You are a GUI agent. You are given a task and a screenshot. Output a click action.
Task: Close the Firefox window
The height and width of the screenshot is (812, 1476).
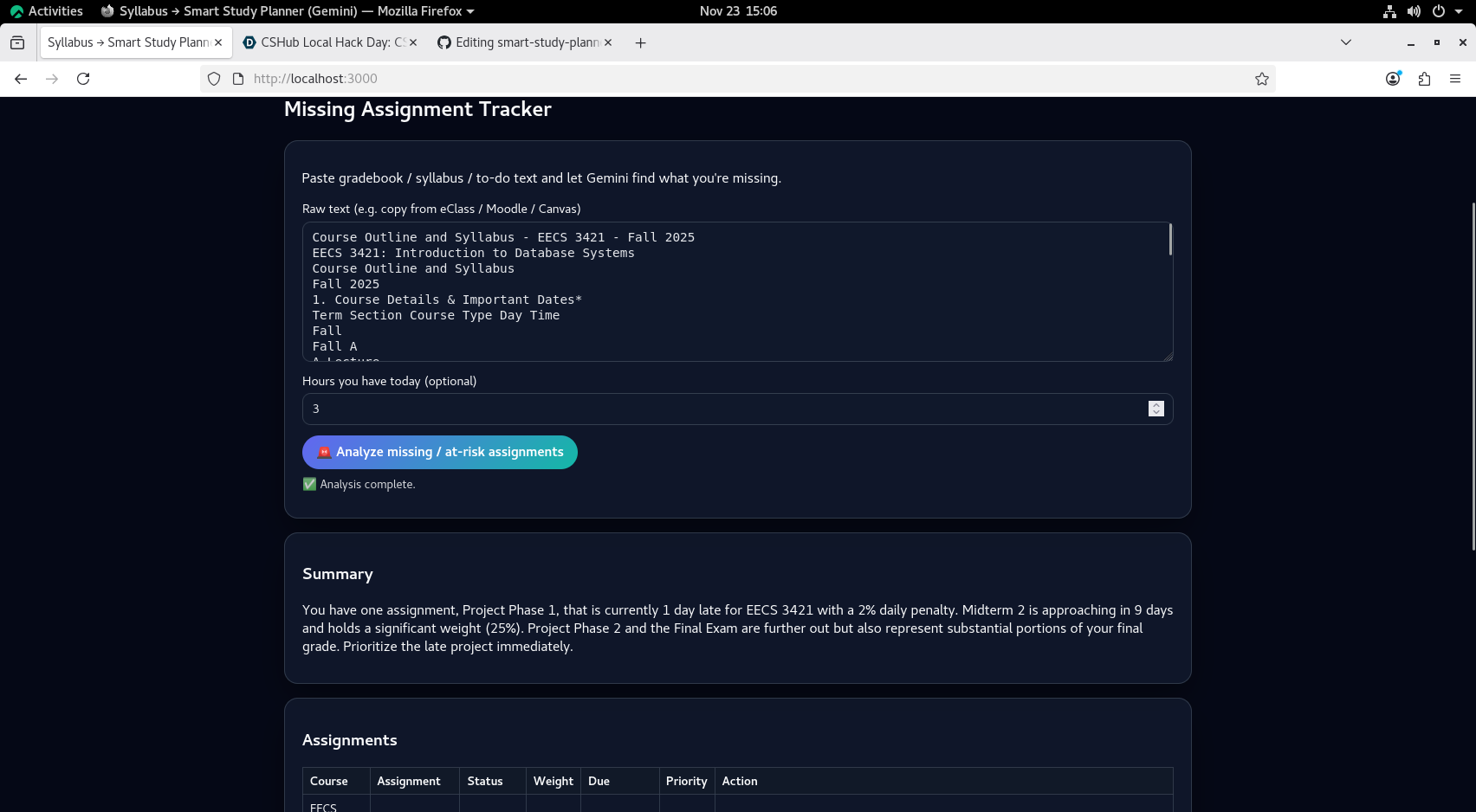pyautogui.click(x=1463, y=42)
